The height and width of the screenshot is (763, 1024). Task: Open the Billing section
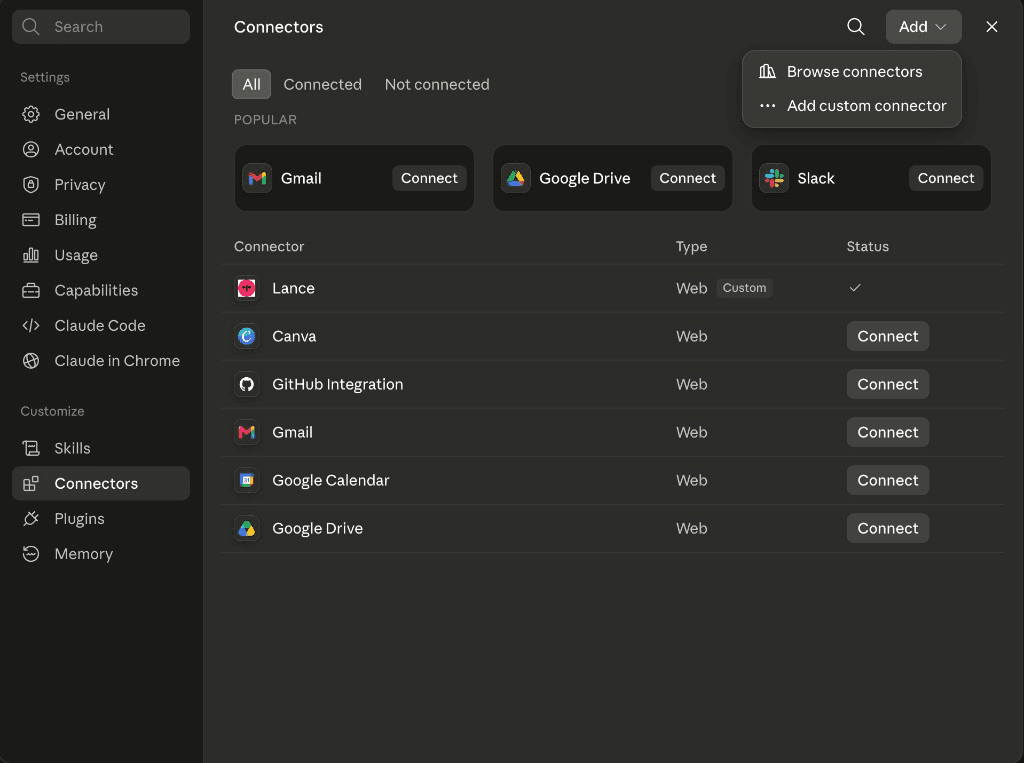(101, 220)
